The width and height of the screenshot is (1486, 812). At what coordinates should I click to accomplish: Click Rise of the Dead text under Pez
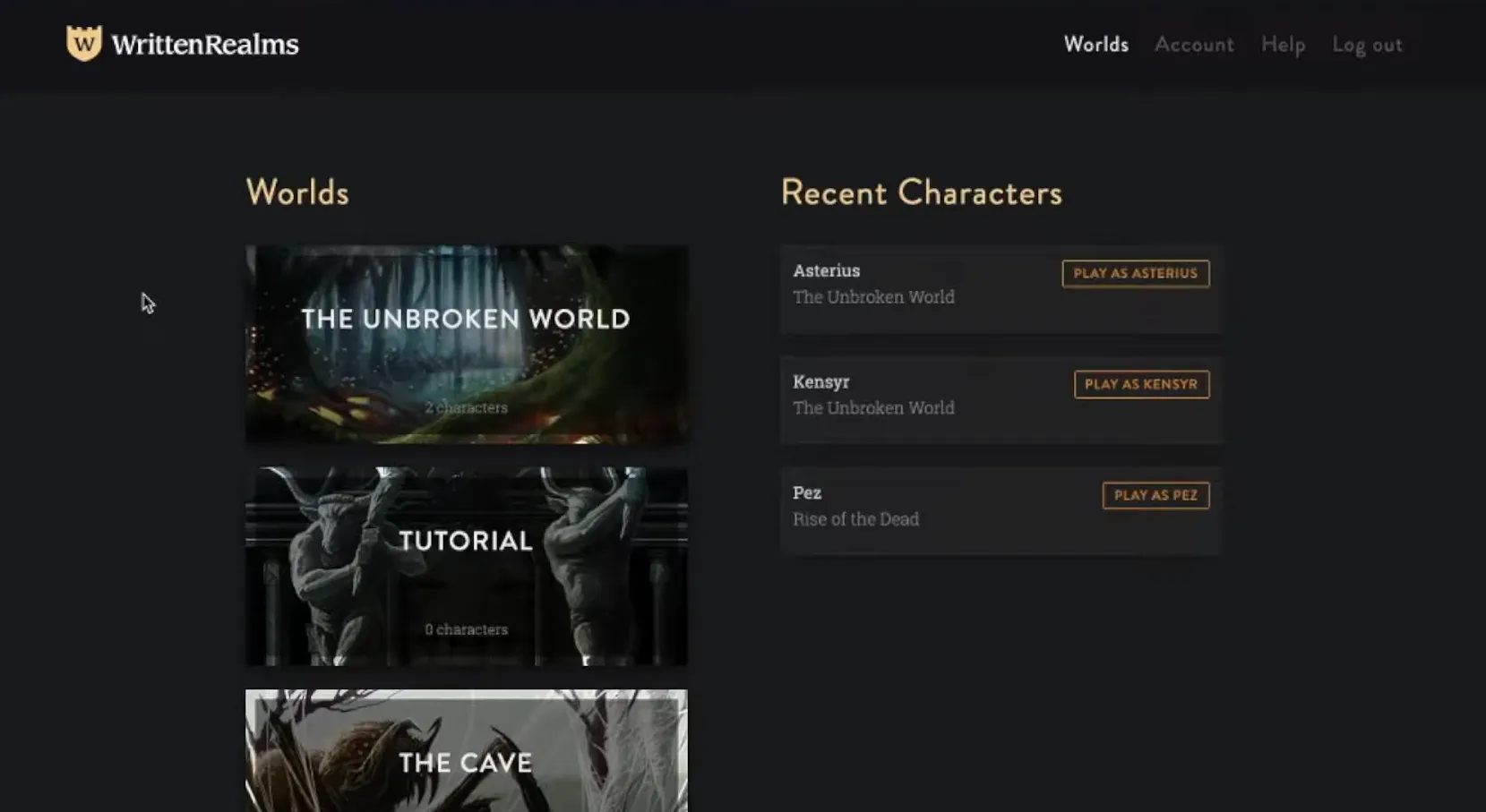click(x=855, y=518)
